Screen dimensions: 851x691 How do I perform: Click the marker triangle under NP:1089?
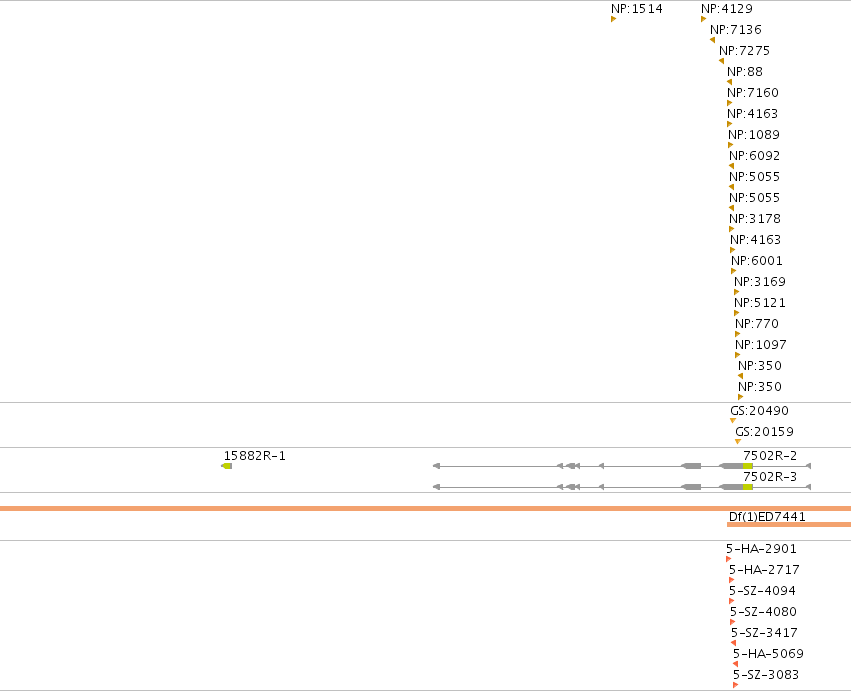[731, 145]
